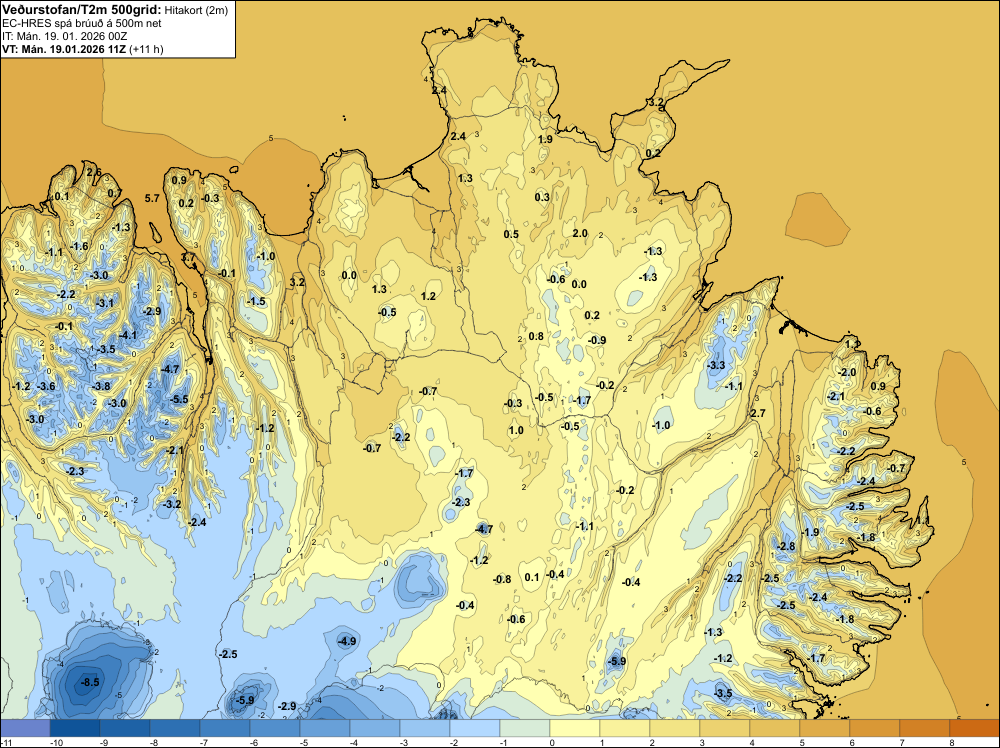Select the -0.9 temperature label
1000x748 pixels.
pyautogui.click(x=597, y=340)
